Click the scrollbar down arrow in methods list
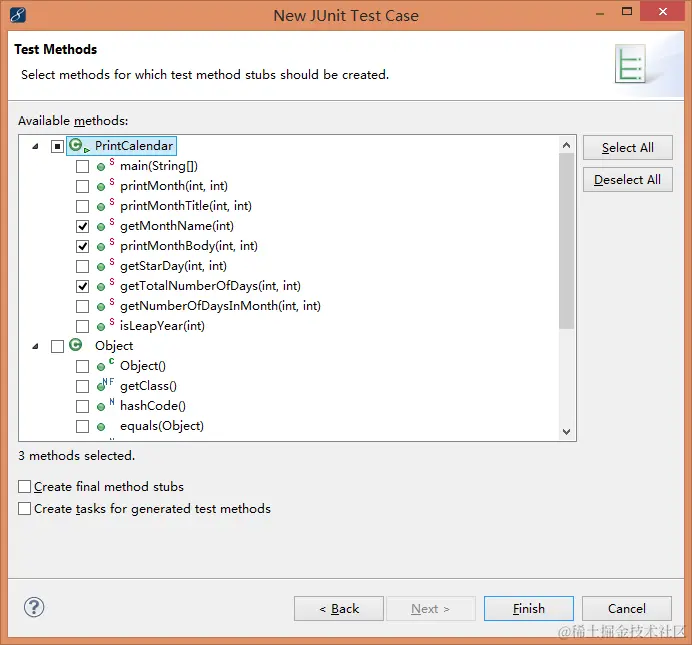 click(x=567, y=431)
